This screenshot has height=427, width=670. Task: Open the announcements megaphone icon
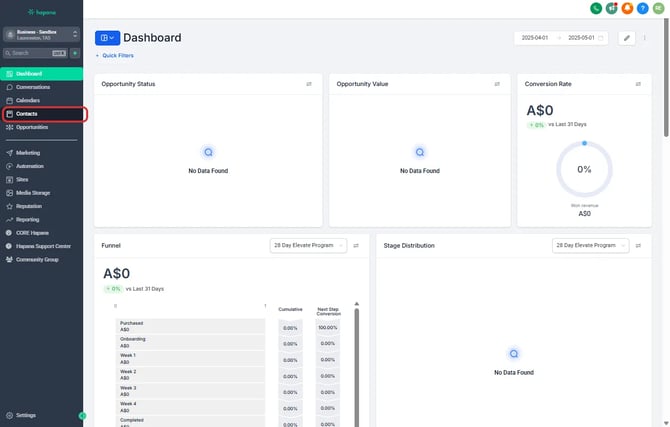pos(611,8)
